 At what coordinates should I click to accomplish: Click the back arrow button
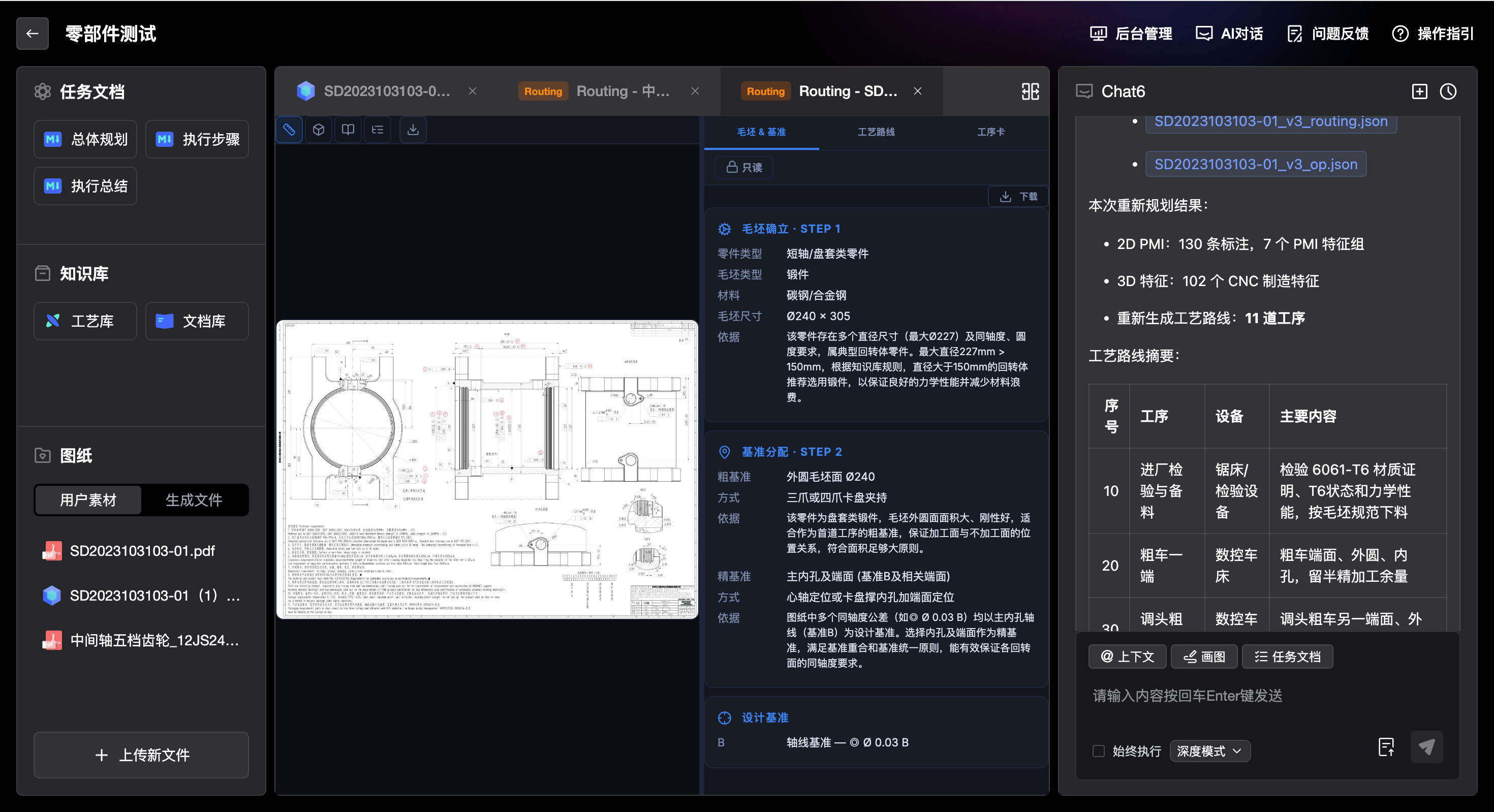[33, 34]
